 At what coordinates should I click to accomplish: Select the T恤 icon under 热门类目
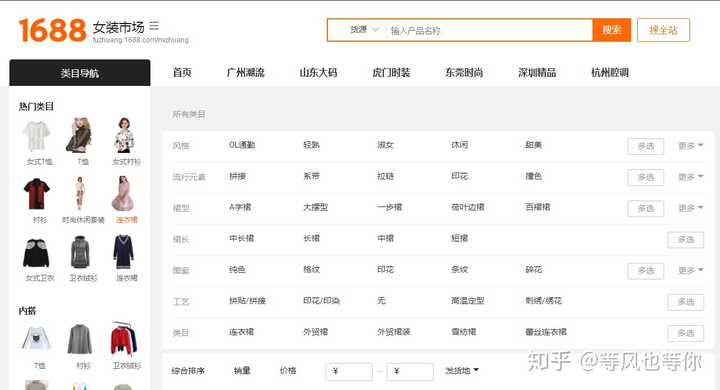79,135
